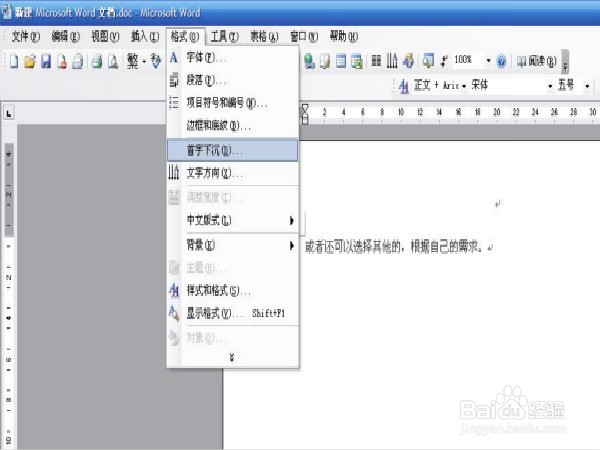This screenshot has height=450, width=600.
Task: Click the Insert Table icon
Action: click(x=341, y=61)
